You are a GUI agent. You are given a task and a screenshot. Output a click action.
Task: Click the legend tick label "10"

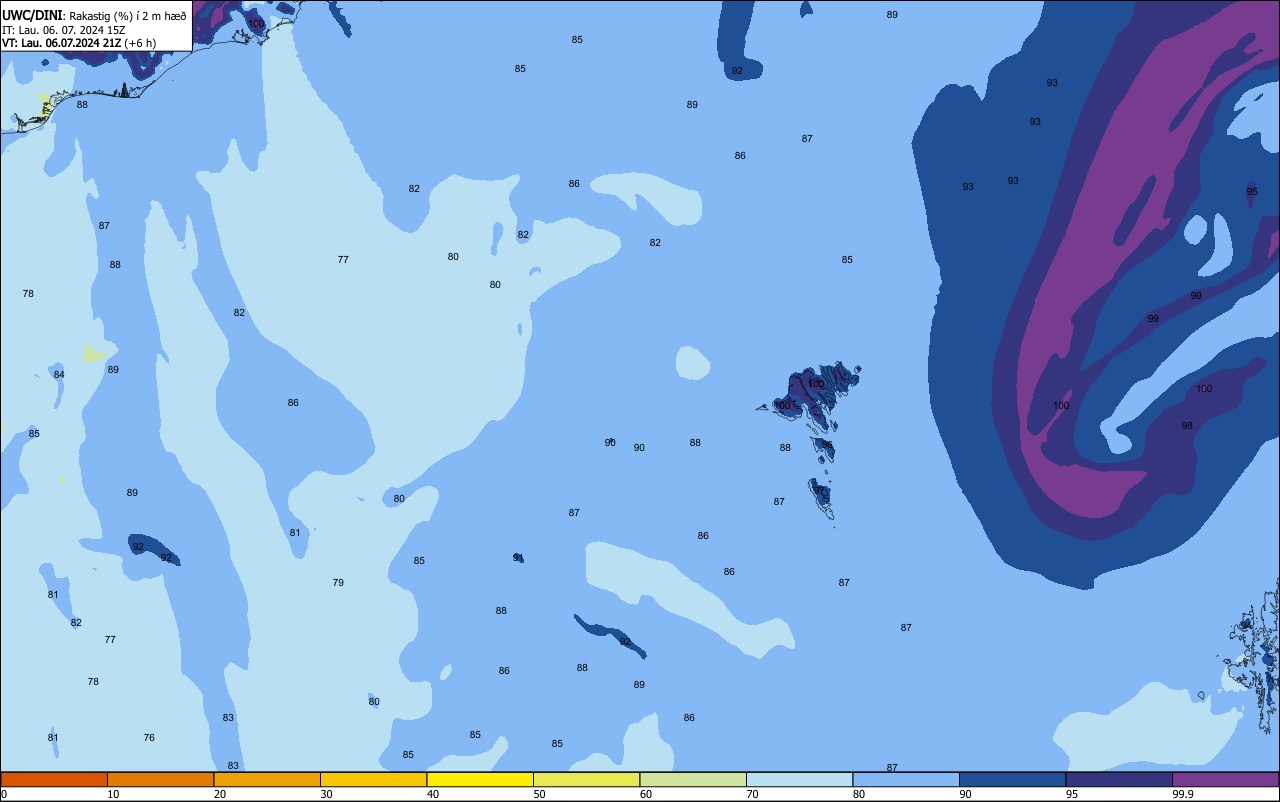[x=113, y=794]
